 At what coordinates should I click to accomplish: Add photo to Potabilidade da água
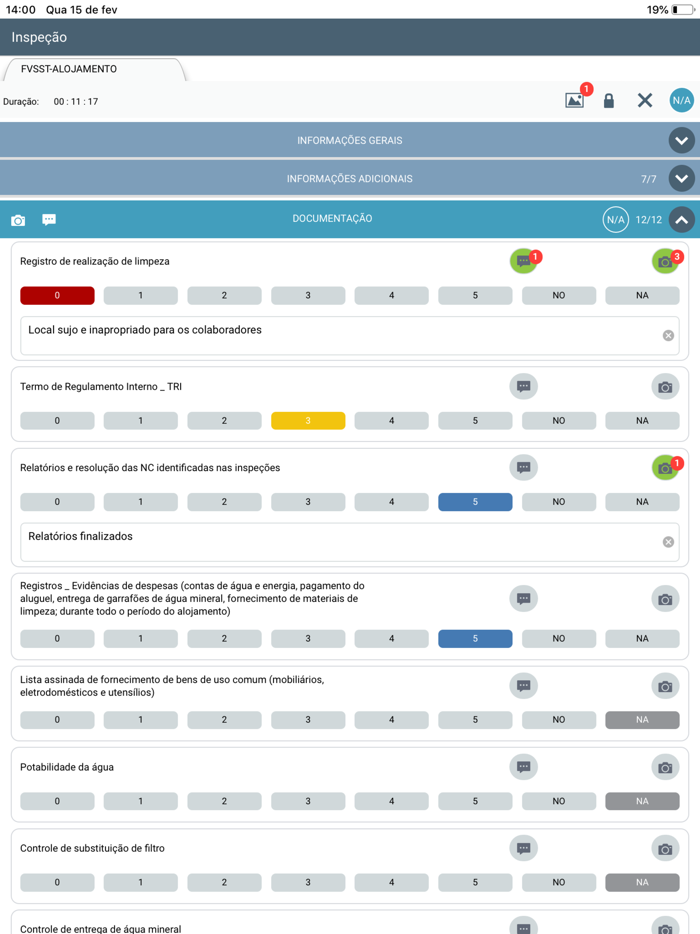(665, 767)
